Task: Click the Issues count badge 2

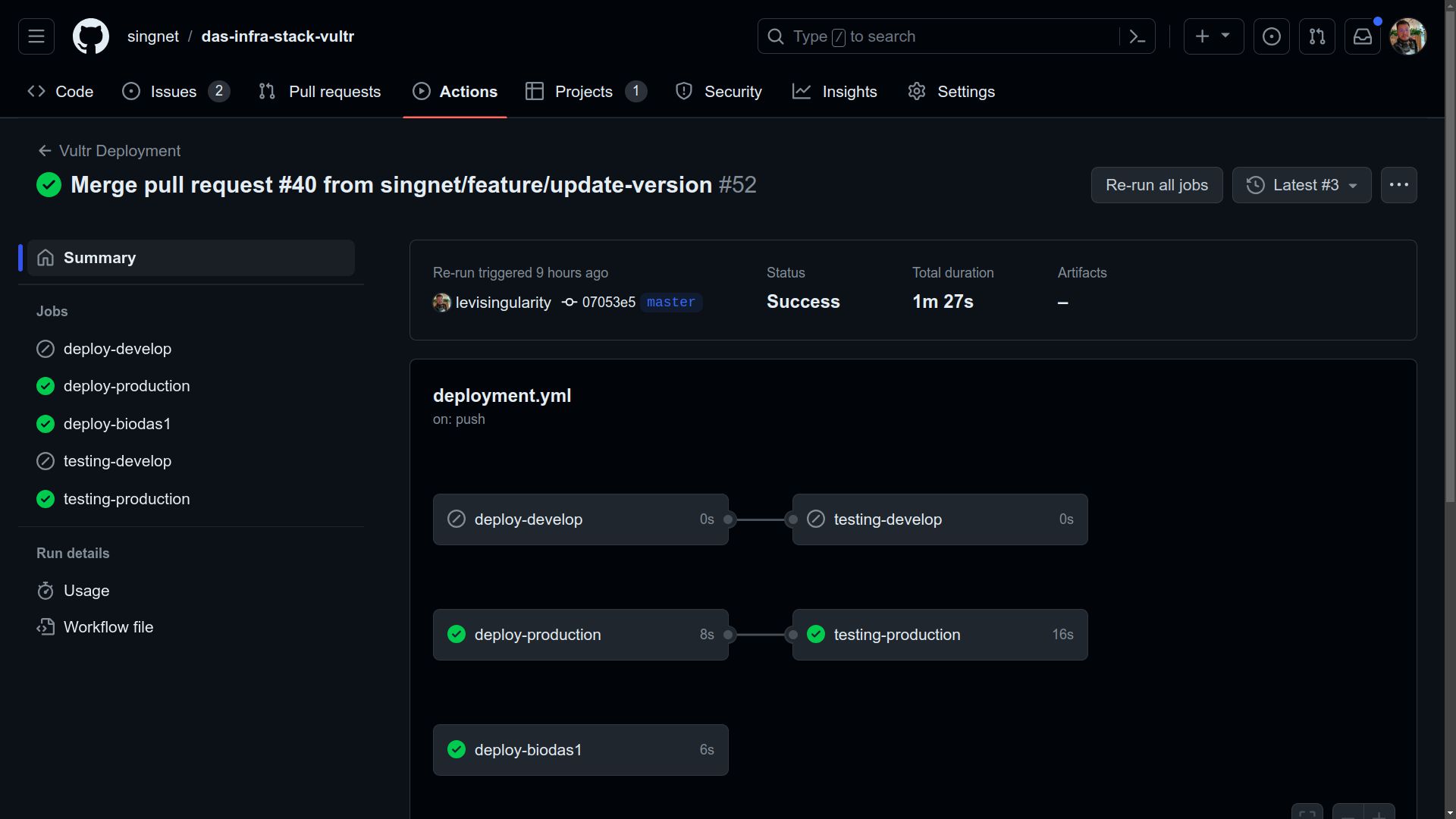Action: [x=219, y=92]
